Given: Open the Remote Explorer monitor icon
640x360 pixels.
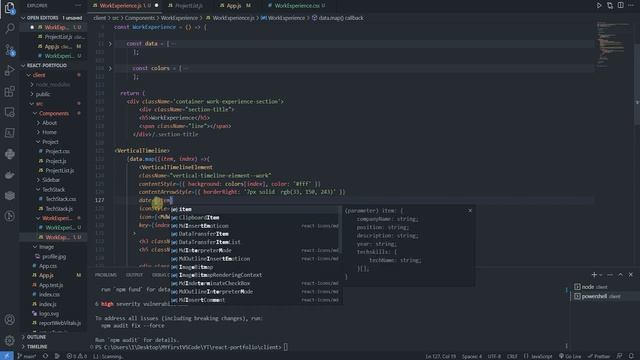Looking at the screenshot, I should click(x=10, y=112).
